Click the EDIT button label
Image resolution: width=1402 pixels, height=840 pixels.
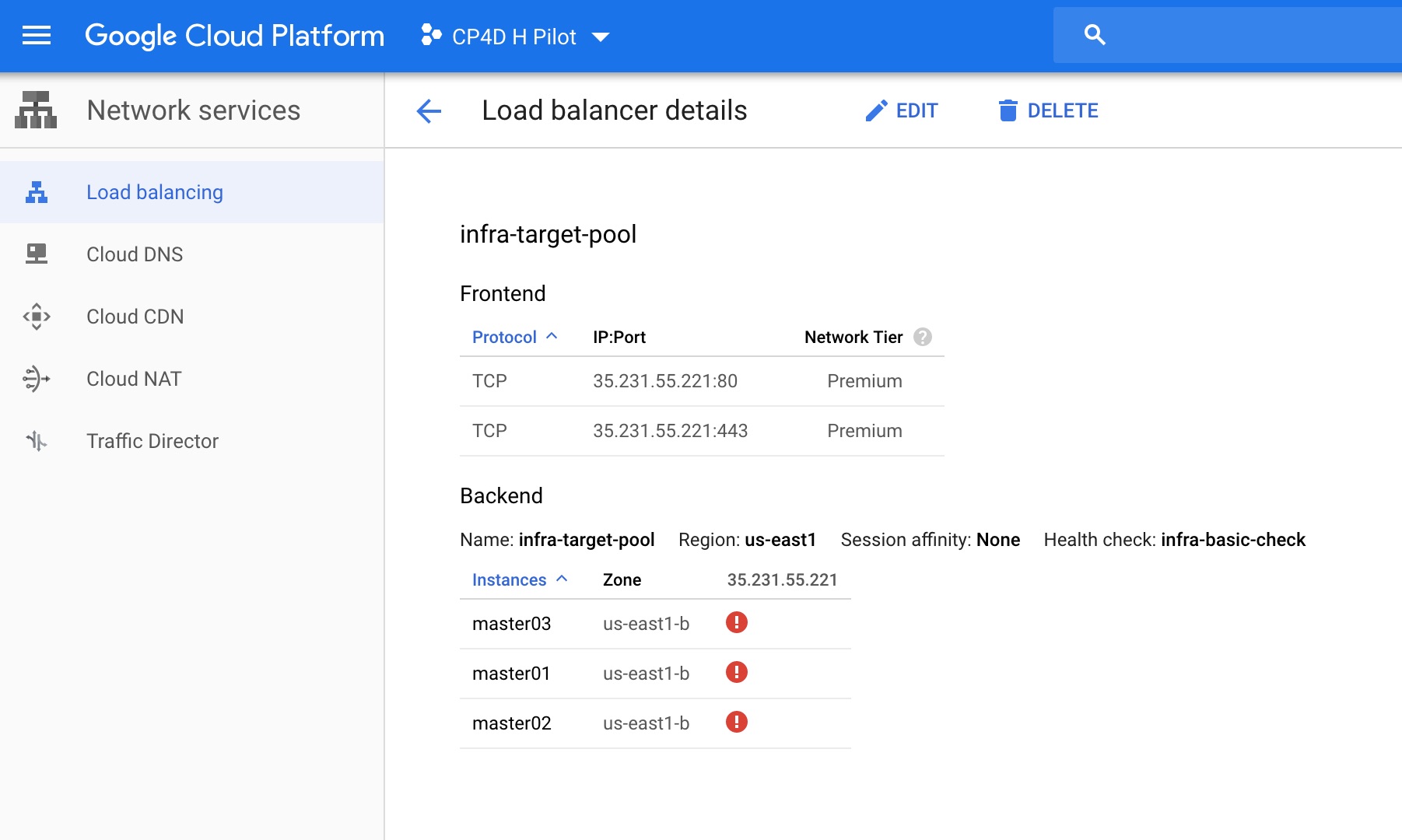coord(917,111)
